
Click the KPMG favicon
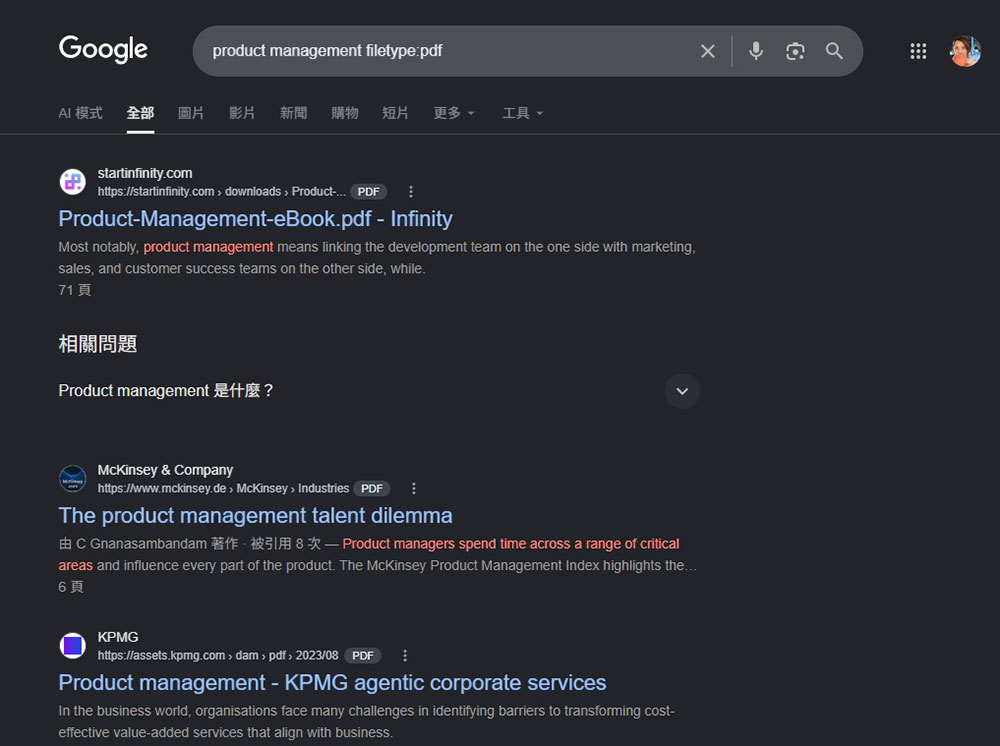point(73,645)
